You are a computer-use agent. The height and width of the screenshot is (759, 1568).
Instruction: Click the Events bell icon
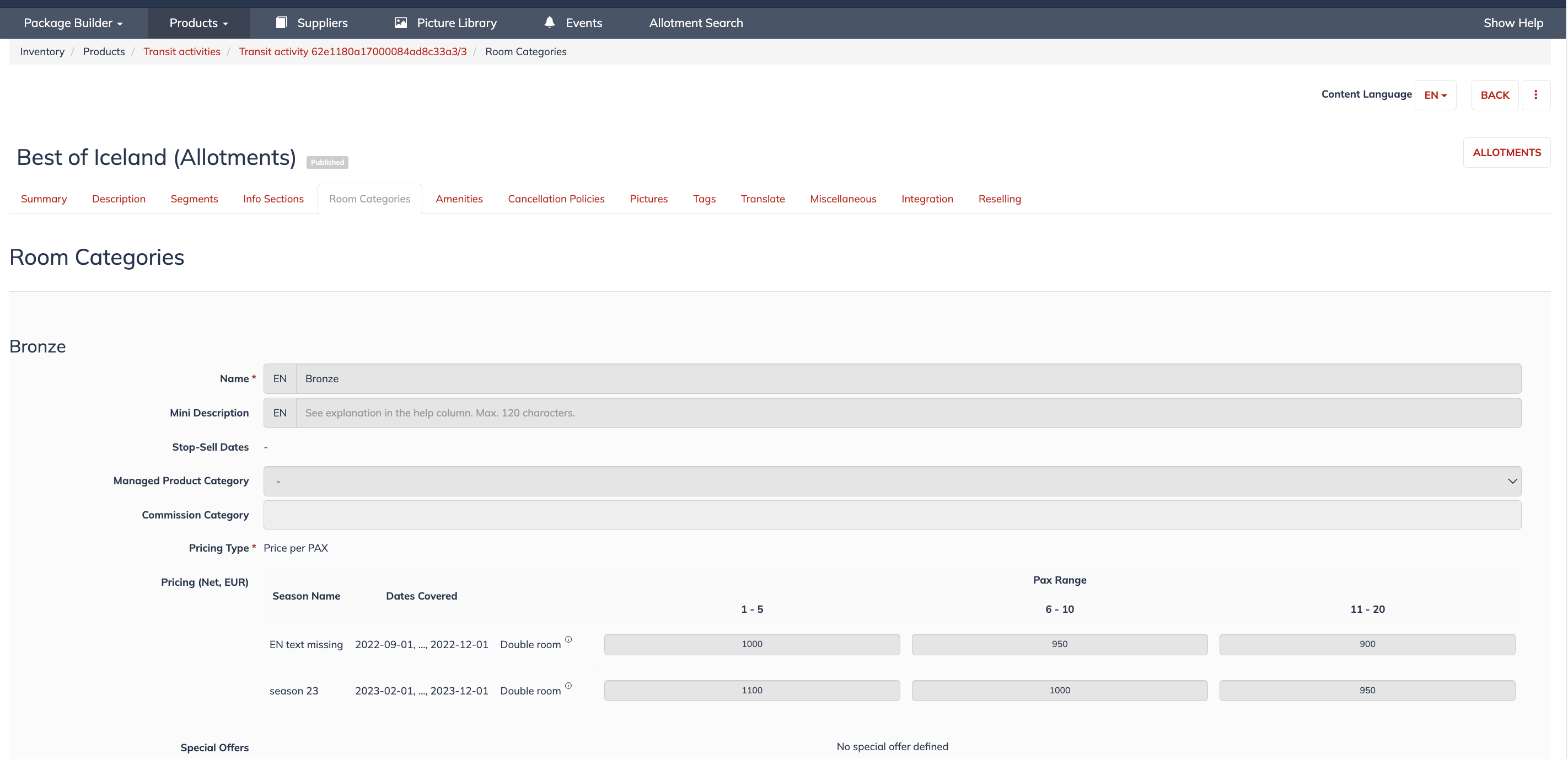point(549,23)
